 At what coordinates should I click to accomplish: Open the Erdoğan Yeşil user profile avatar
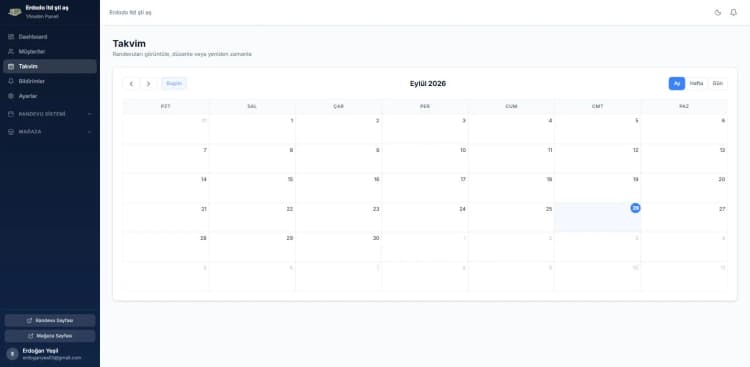coord(12,354)
